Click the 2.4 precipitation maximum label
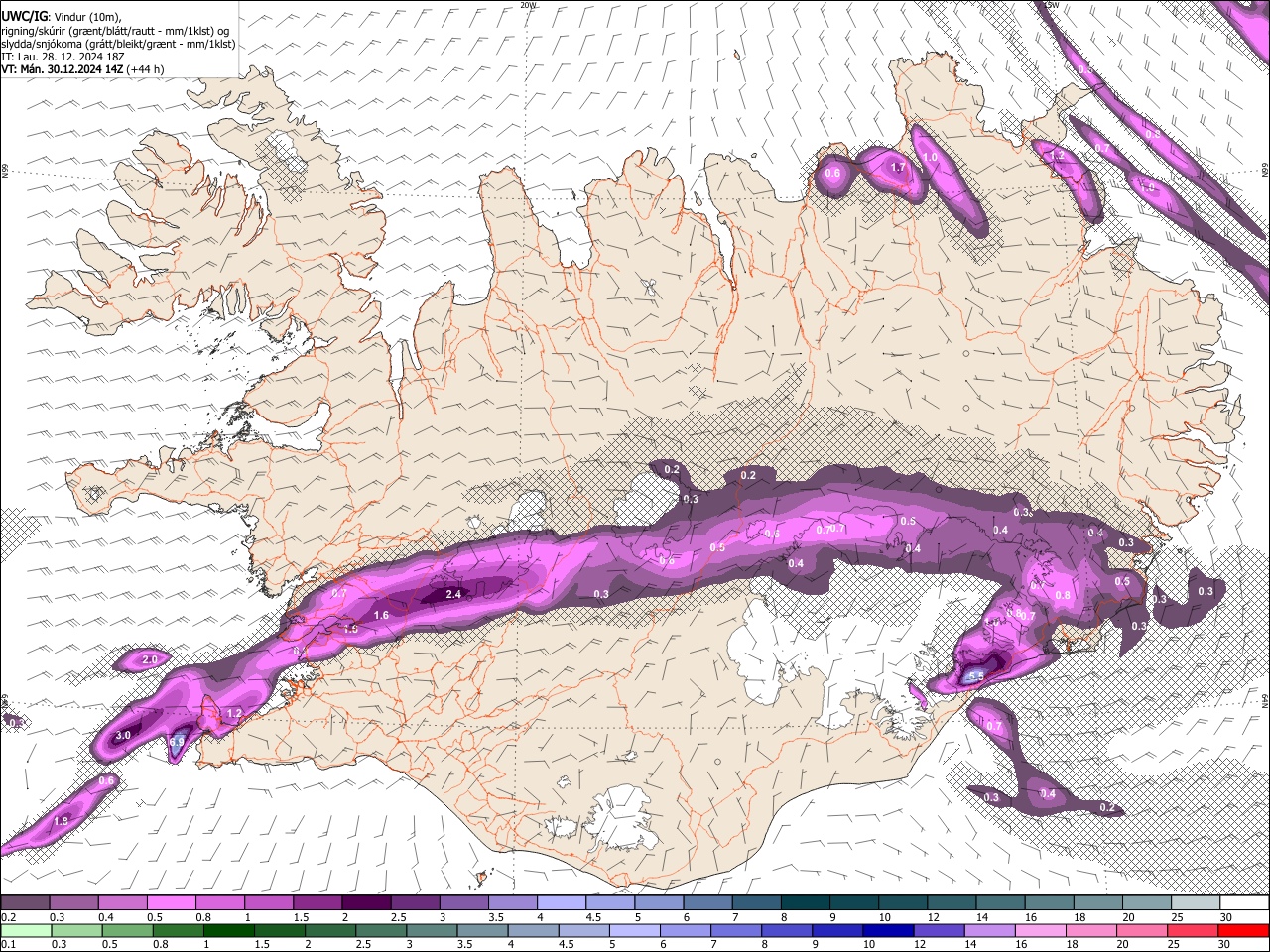This screenshot has height=952, width=1270. click(454, 595)
